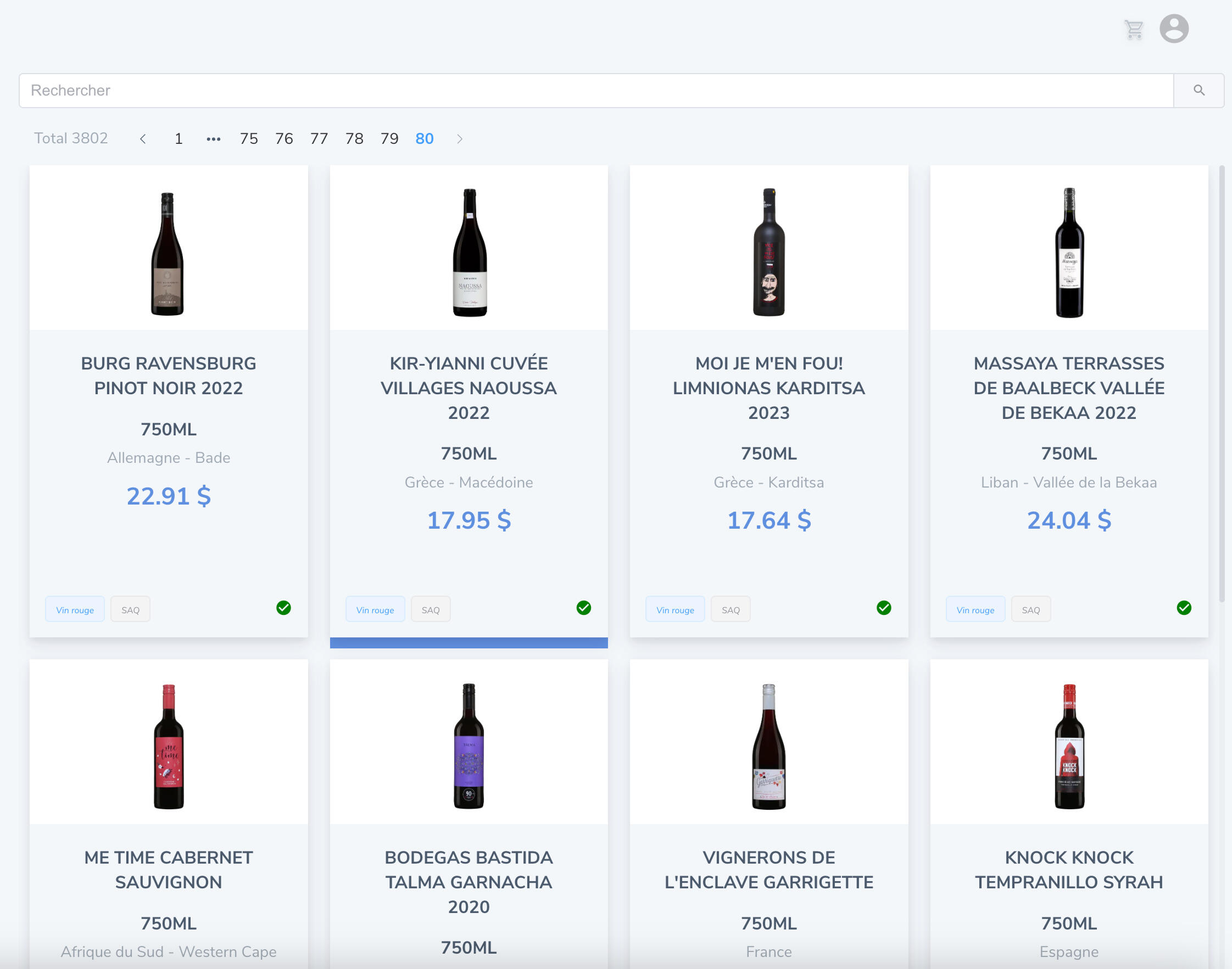
Task: Go to page 75
Action: pos(249,138)
